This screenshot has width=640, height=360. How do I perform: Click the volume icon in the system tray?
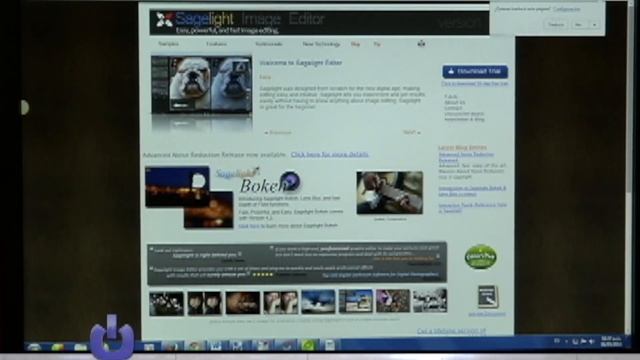pyautogui.click(x=591, y=341)
